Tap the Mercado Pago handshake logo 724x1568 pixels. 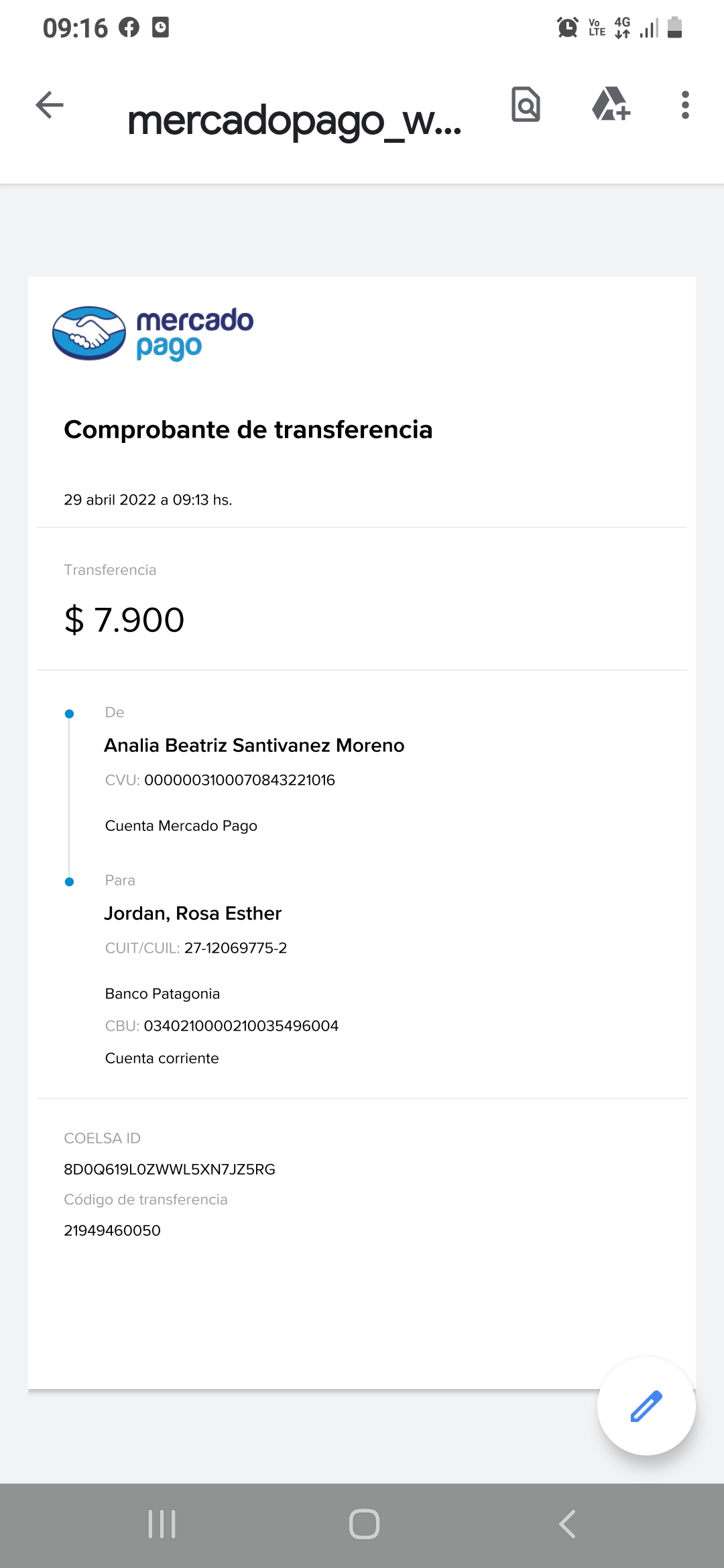[x=89, y=333]
